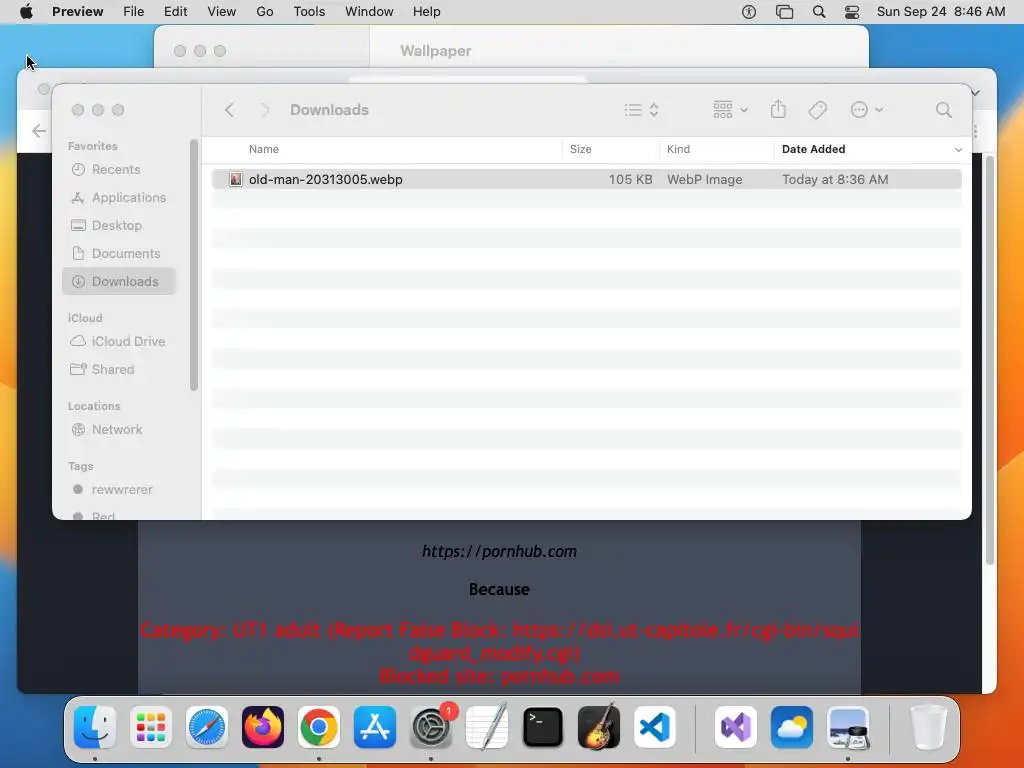Sort by the Name column header
1024x768 pixels.
point(263,149)
